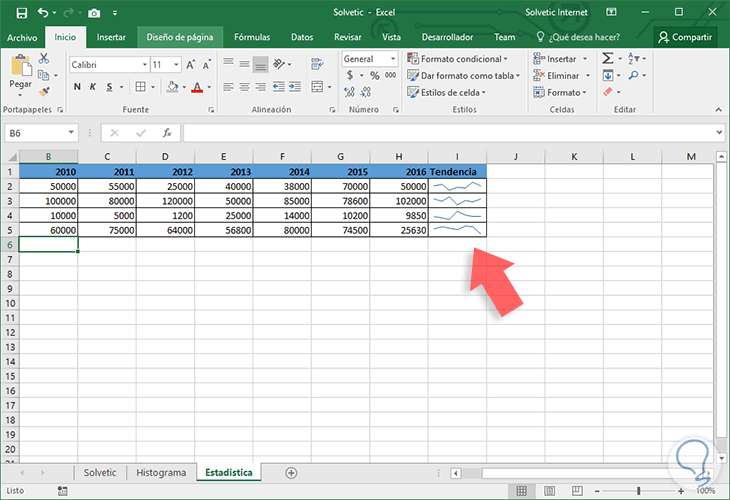Click the Cut scissors icon
The width and height of the screenshot is (730, 500).
(43, 59)
